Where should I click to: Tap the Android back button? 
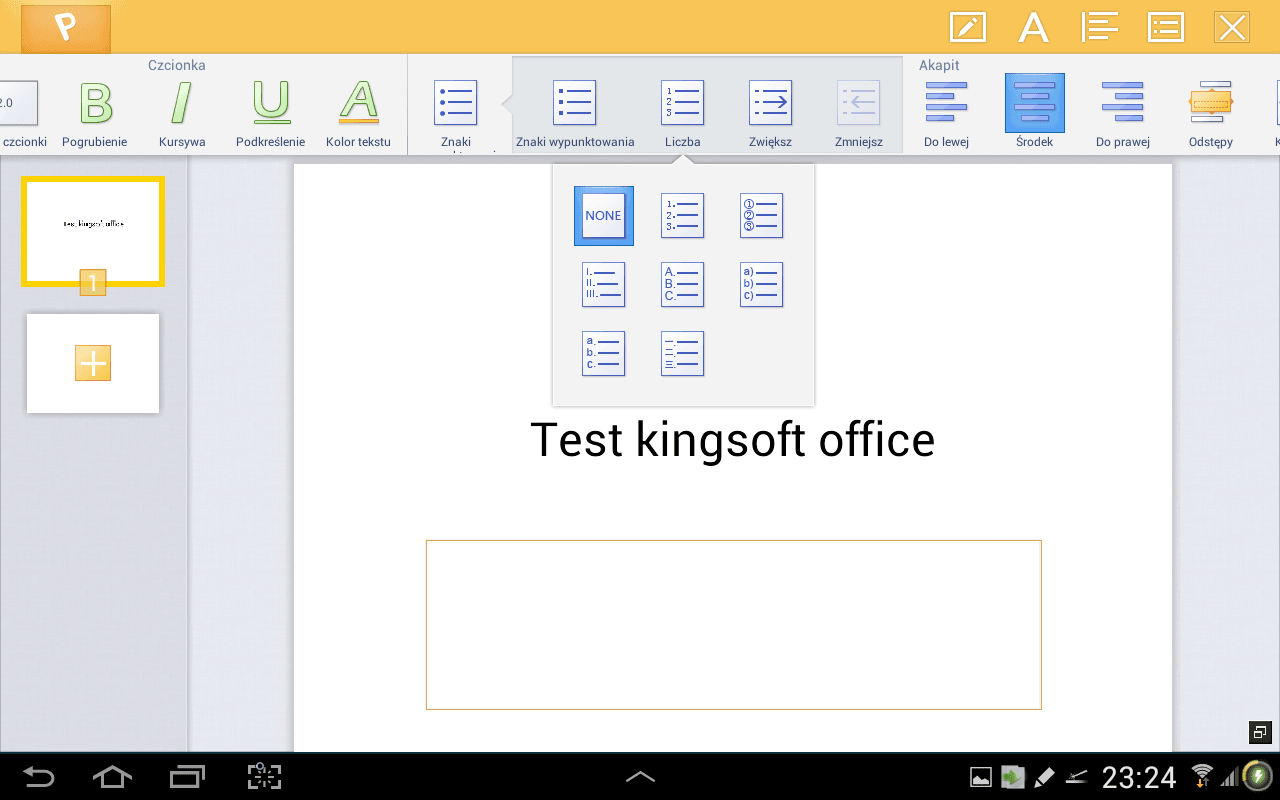pyautogui.click(x=39, y=776)
